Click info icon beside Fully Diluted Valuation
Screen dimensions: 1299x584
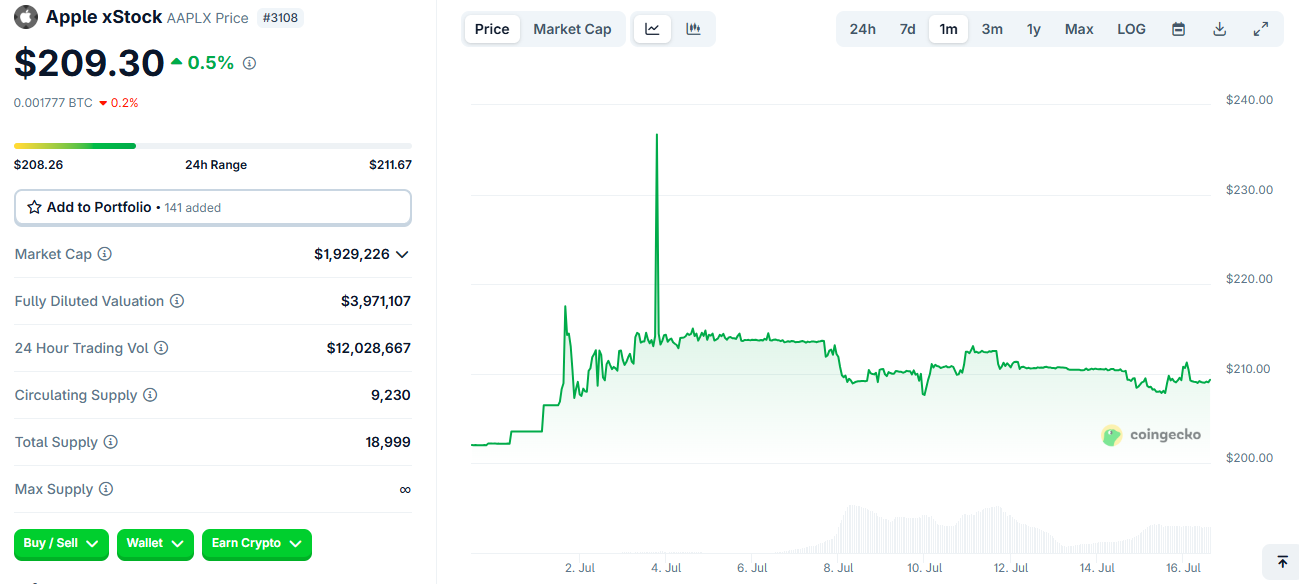tap(177, 301)
